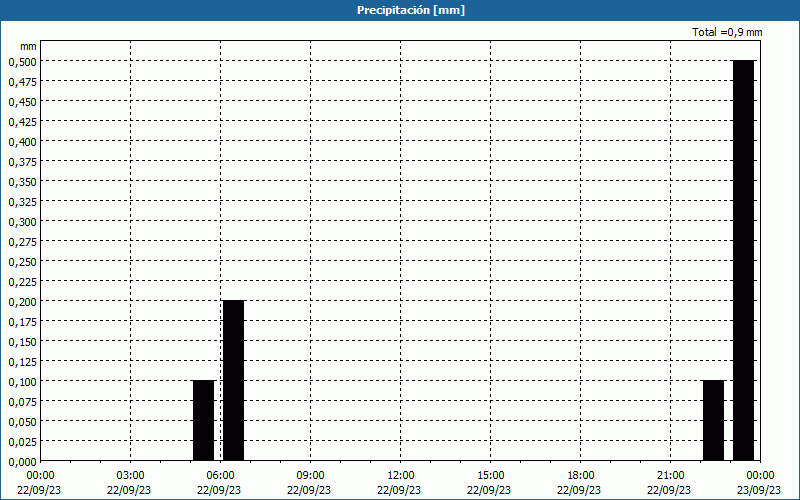Click the 0,400 y-axis value
The height and width of the screenshot is (500, 800).
(x=22, y=141)
